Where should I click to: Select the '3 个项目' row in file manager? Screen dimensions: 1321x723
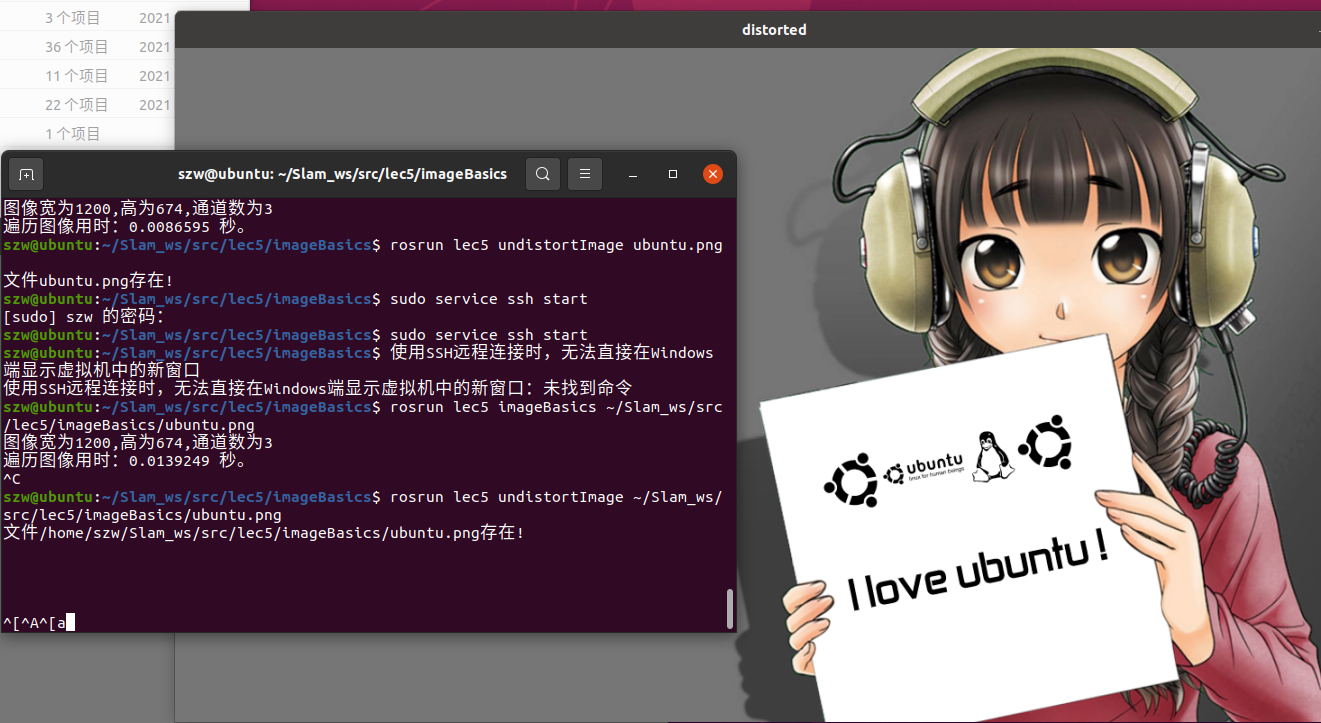[87, 17]
